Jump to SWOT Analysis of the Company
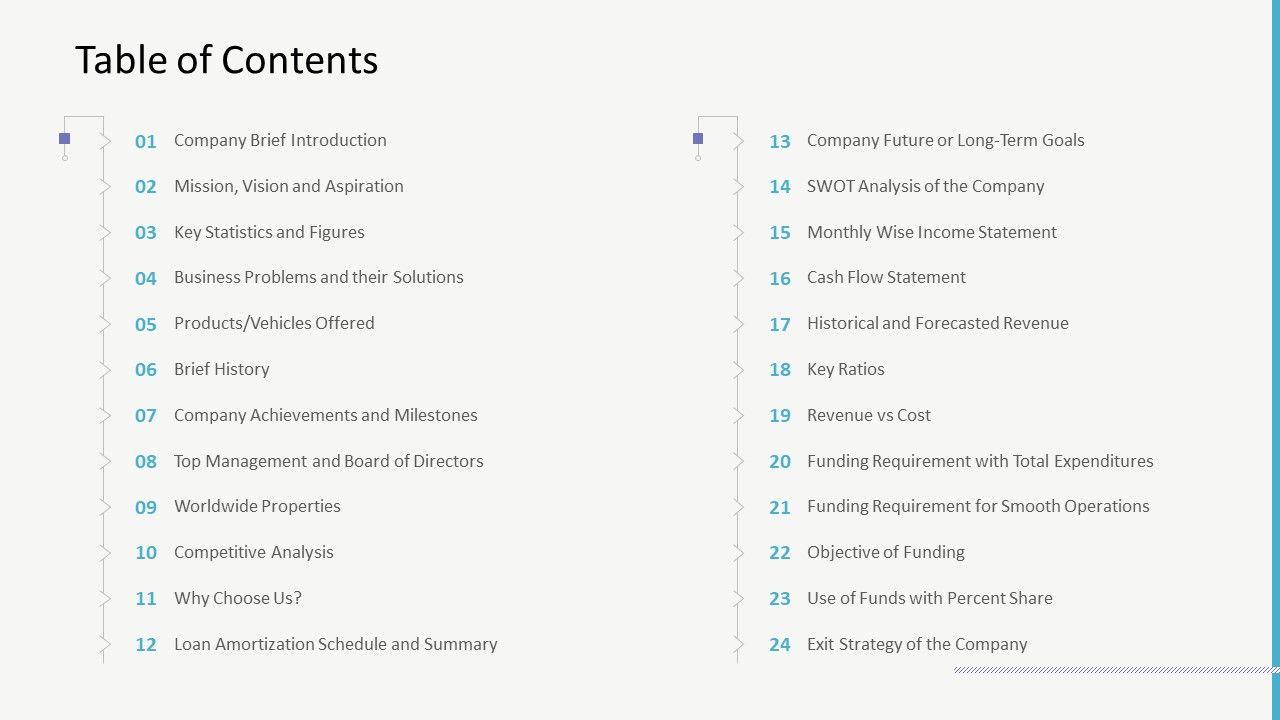The width and height of the screenshot is (1280, 720). [925, 186]
